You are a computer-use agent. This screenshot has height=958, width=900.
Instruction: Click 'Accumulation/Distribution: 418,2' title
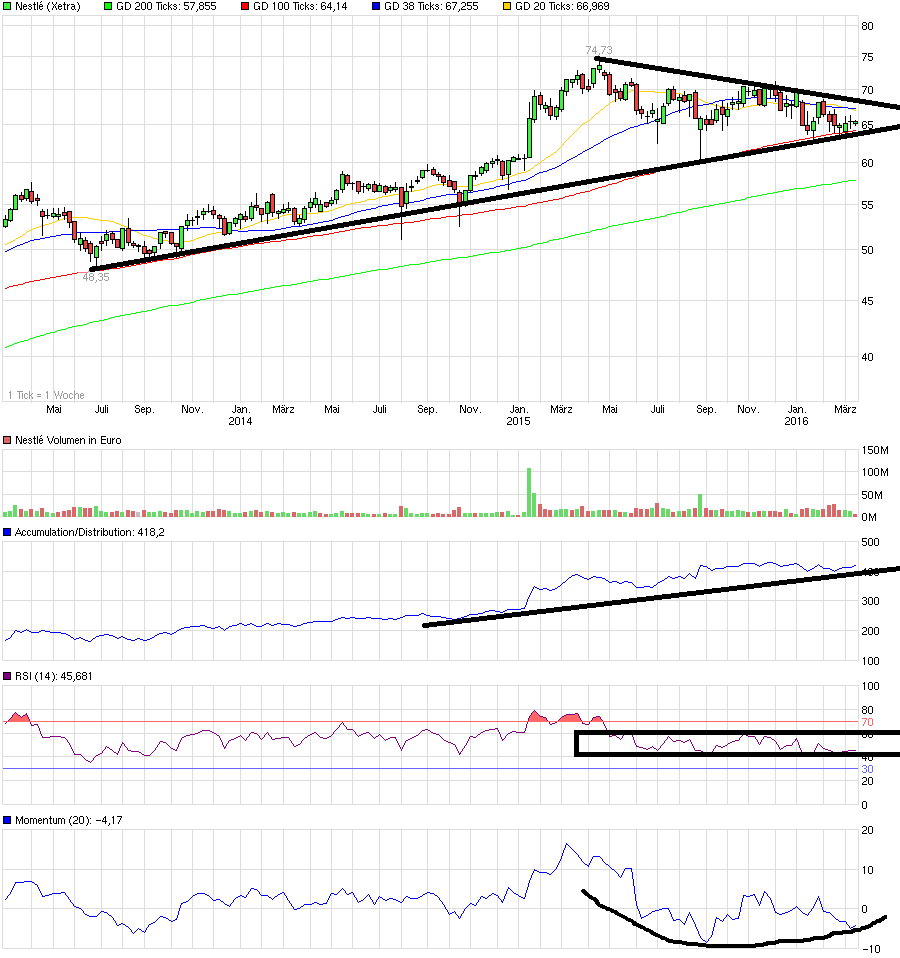tap(90, 533)
